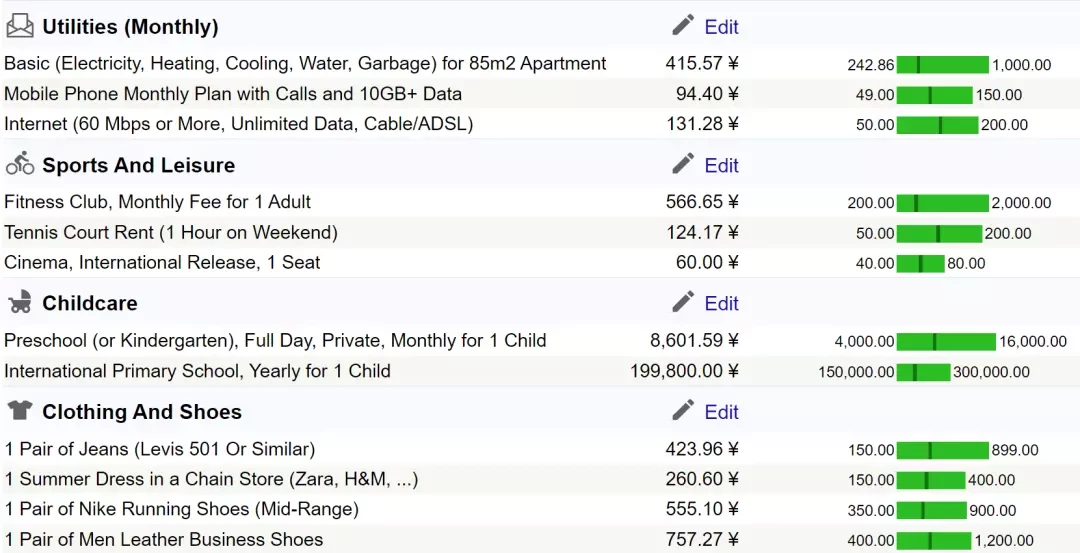Click the Childcare stroller icon

click(21, 302)
